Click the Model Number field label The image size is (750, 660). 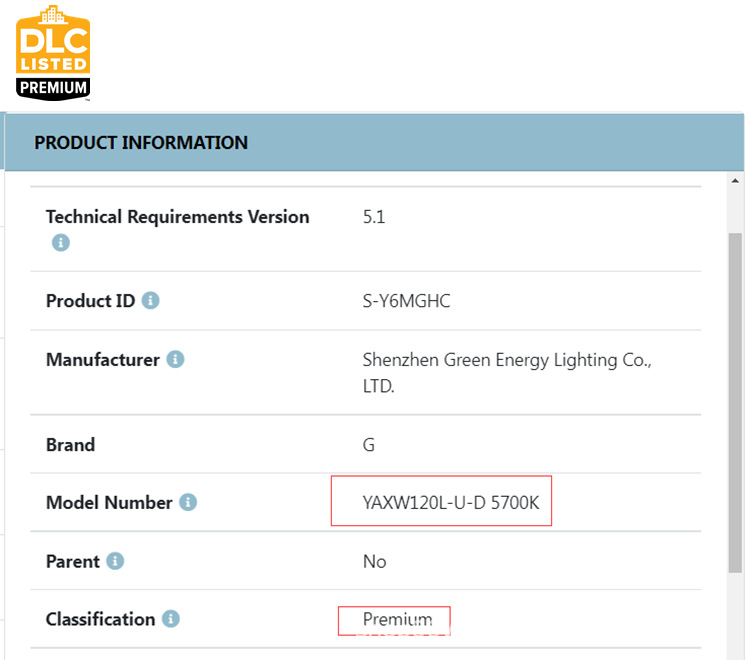(x=109, y=503)
